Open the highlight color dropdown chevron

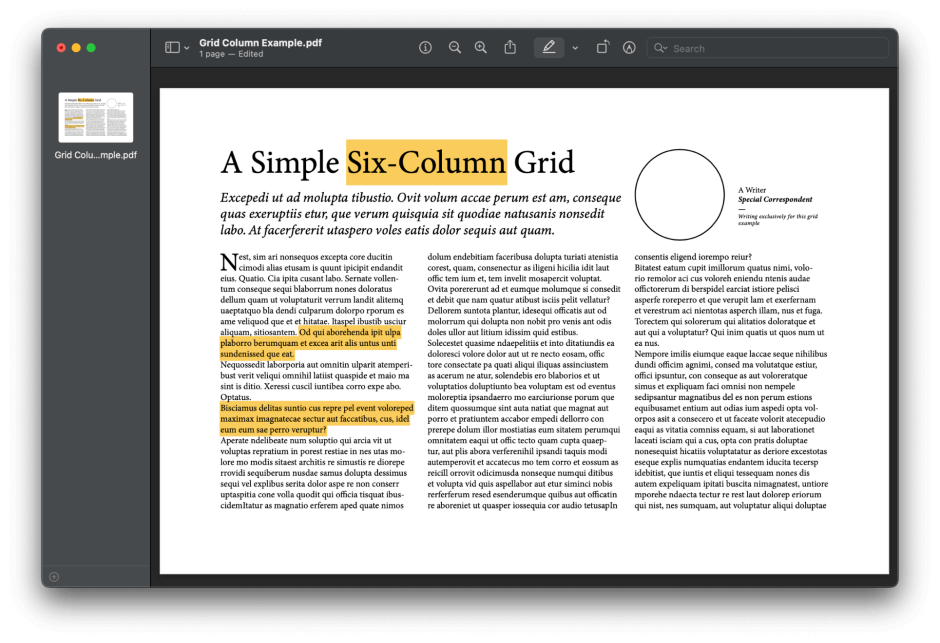coord(575,47)
